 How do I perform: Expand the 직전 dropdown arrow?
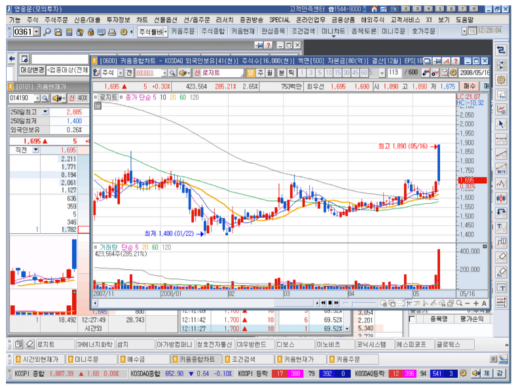[36, 150]
